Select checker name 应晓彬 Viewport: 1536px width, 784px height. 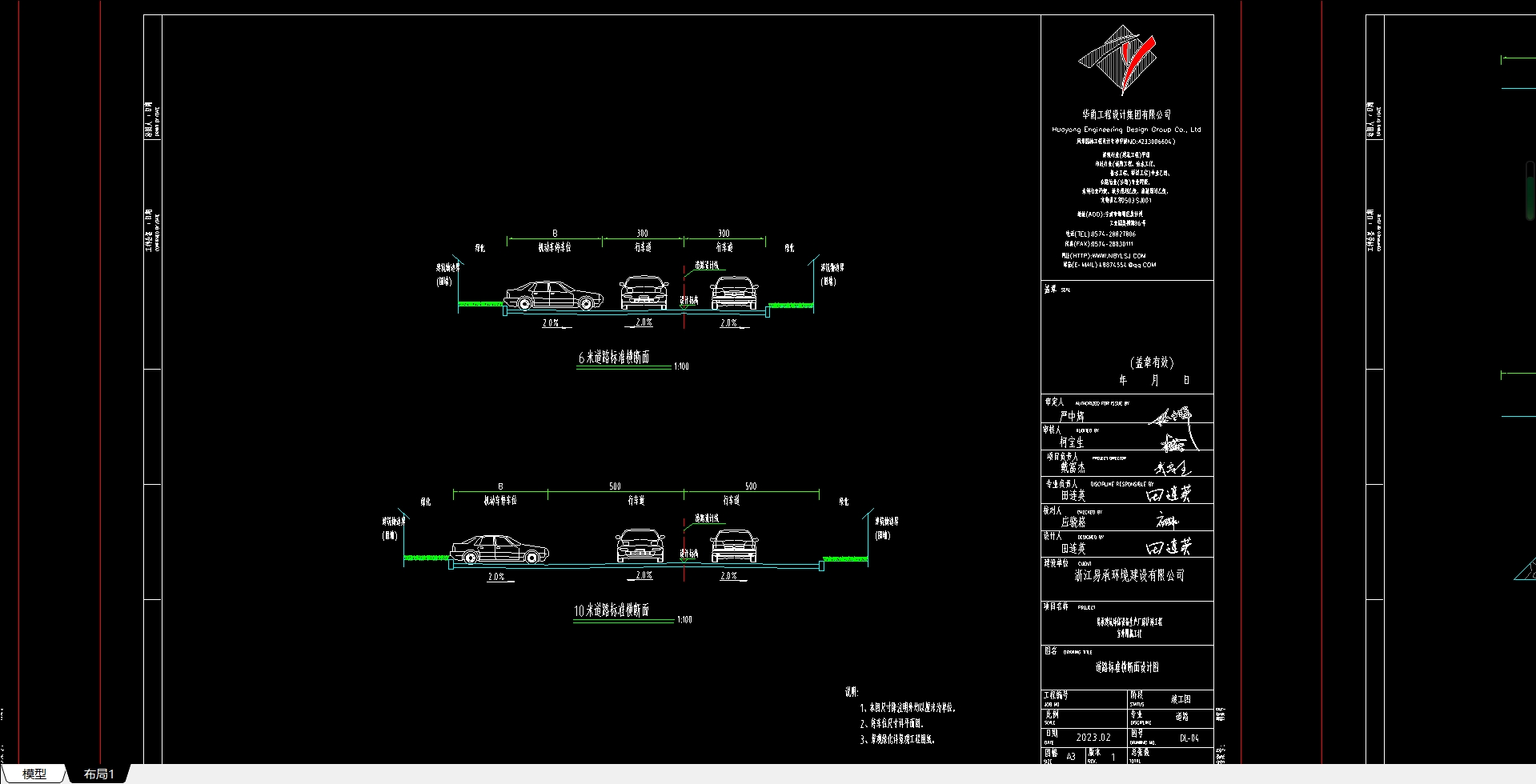coord(1073,522)
